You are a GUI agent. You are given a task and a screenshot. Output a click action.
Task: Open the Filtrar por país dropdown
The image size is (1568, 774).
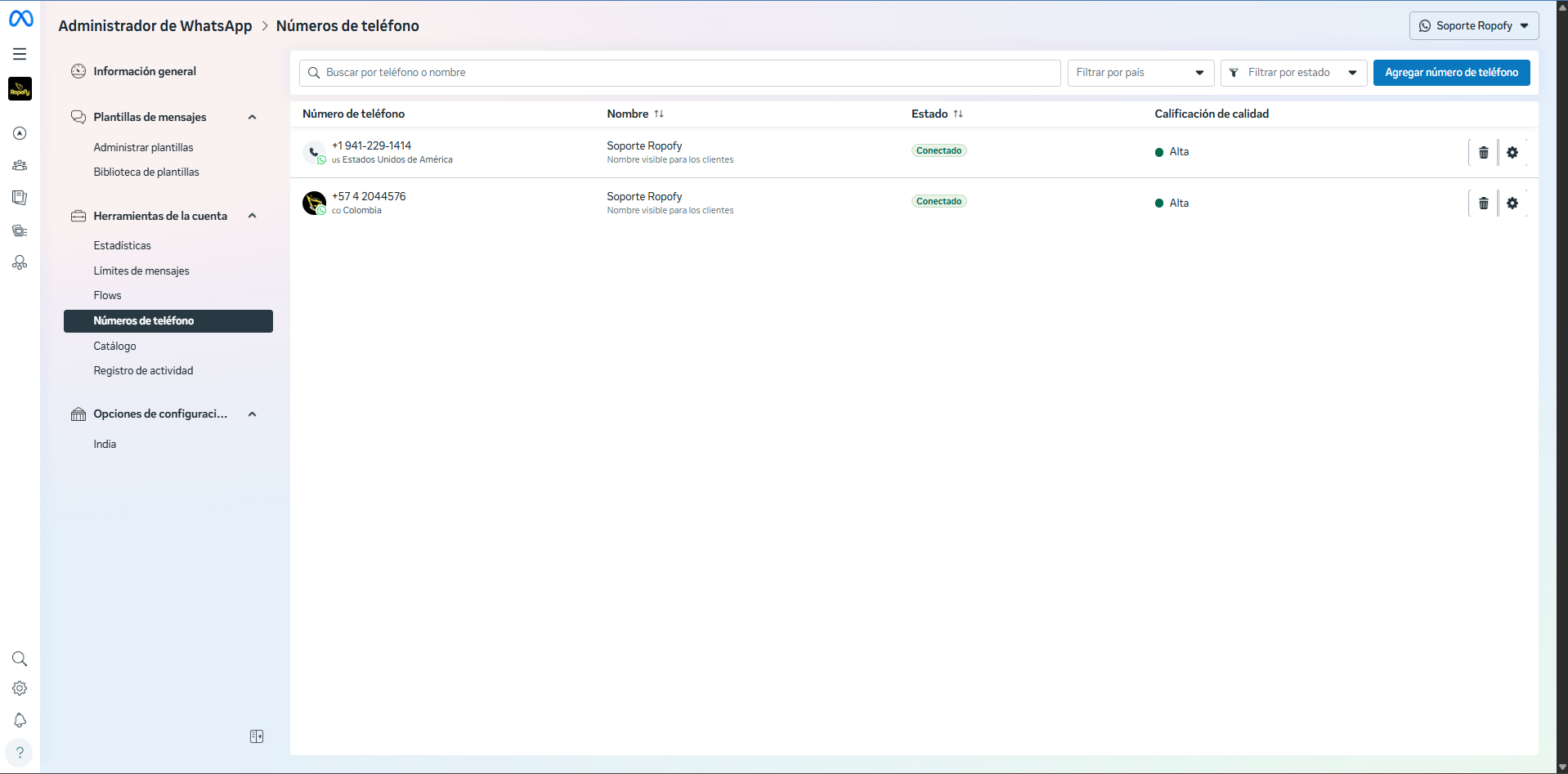[1140, 73]
